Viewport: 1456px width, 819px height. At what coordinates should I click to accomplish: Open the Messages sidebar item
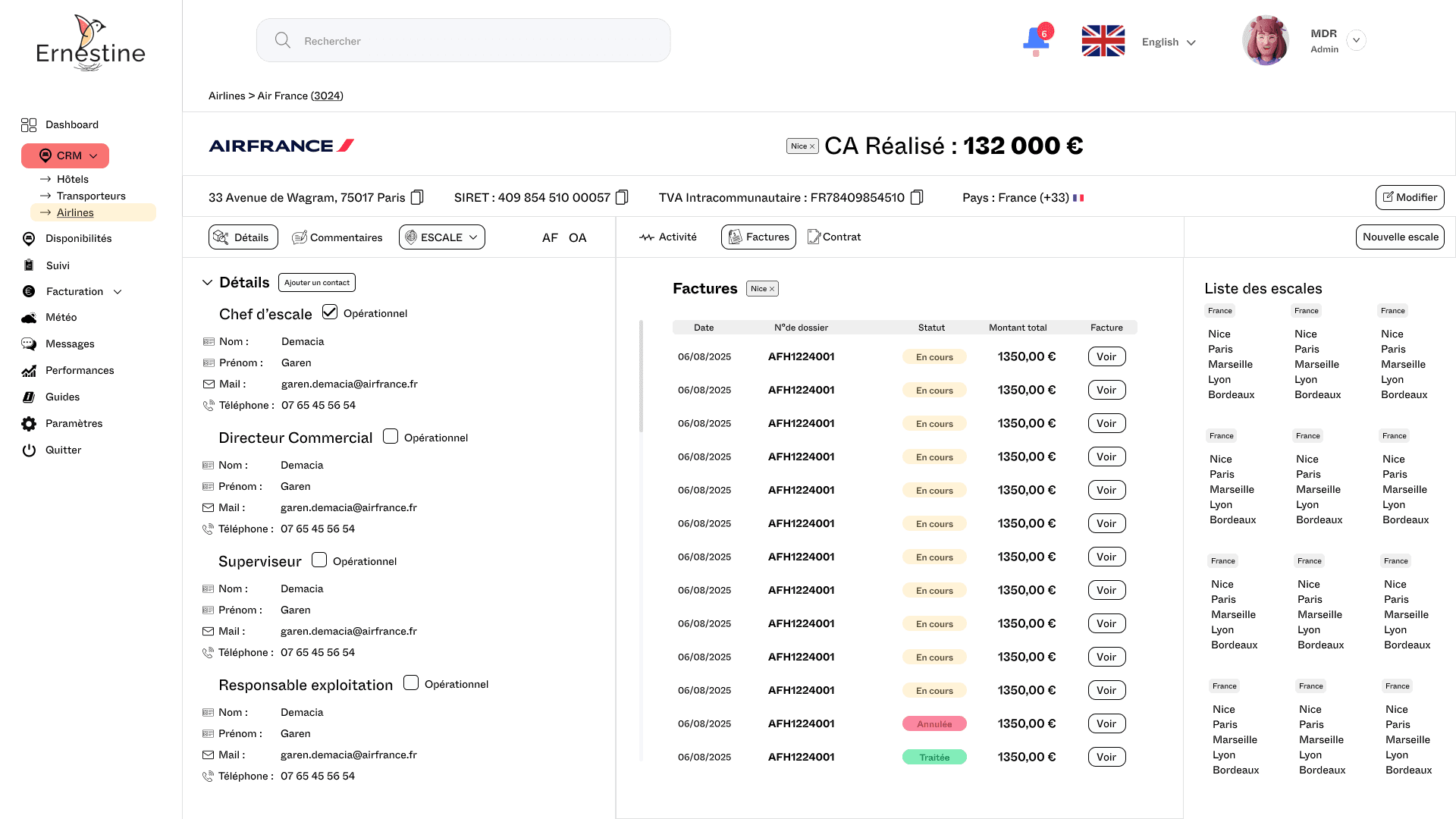[x=69, y=344]
